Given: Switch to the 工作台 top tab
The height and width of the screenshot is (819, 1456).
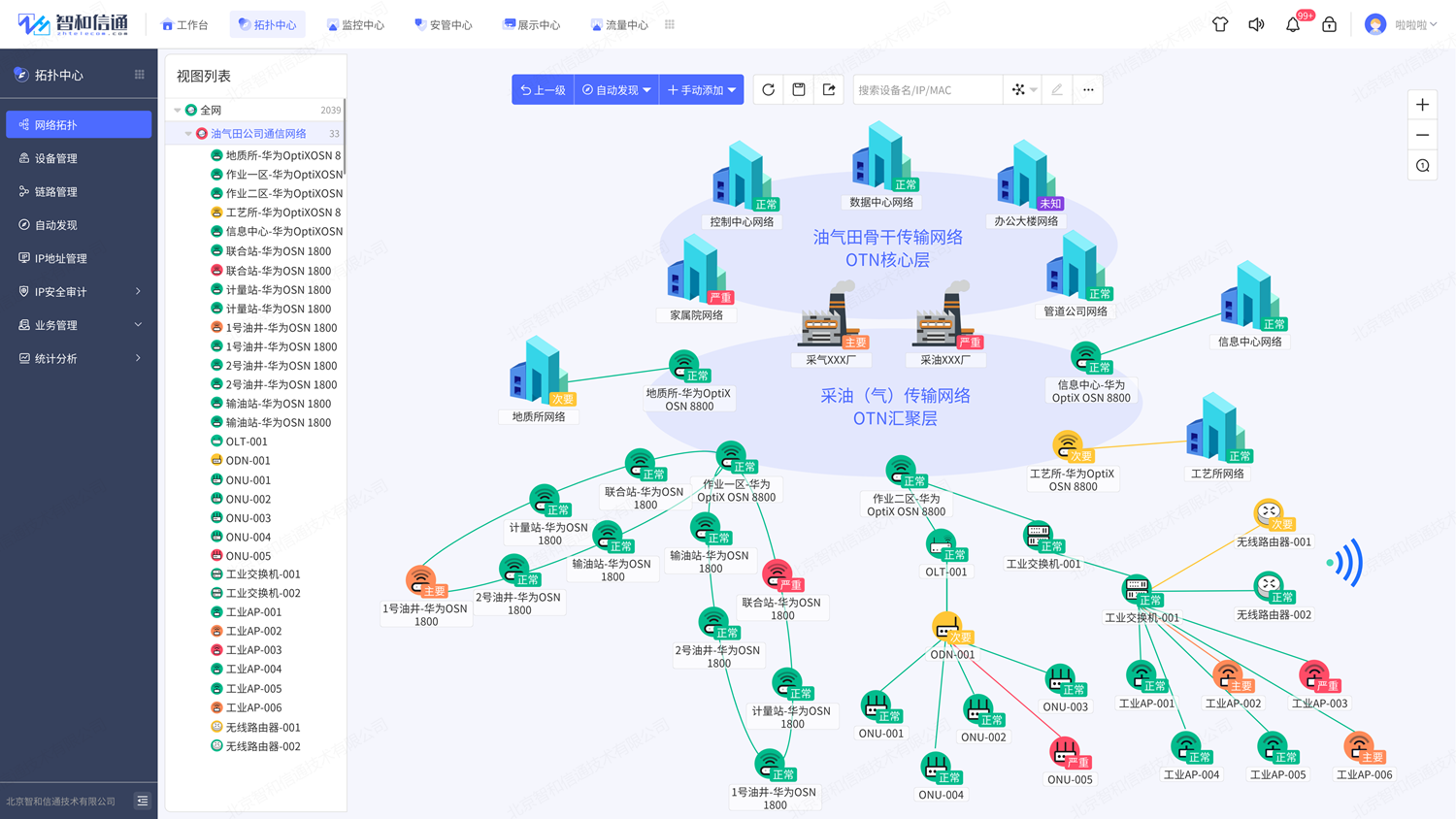Looking at the screenshot, I should click(184, 24).
